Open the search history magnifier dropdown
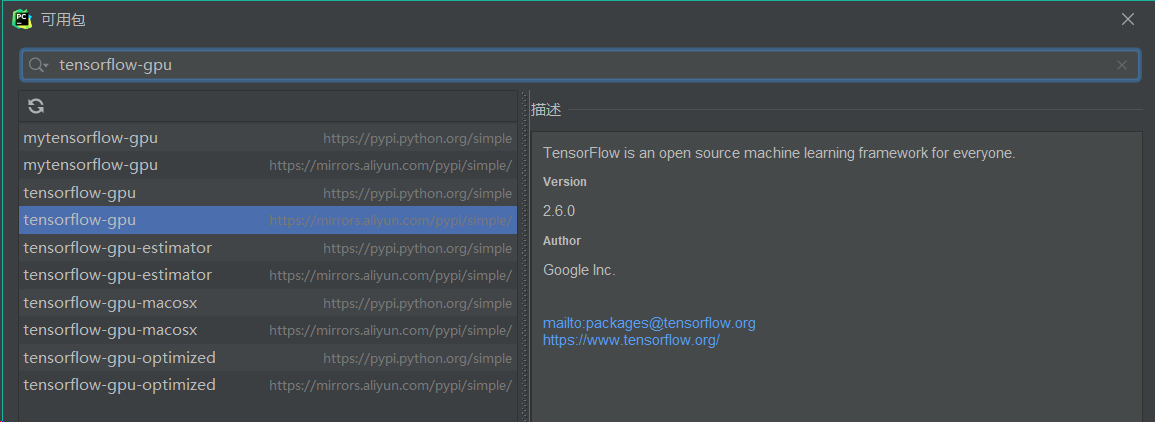This screenshot has width=1155, height=422. click(x=38, y=65)
